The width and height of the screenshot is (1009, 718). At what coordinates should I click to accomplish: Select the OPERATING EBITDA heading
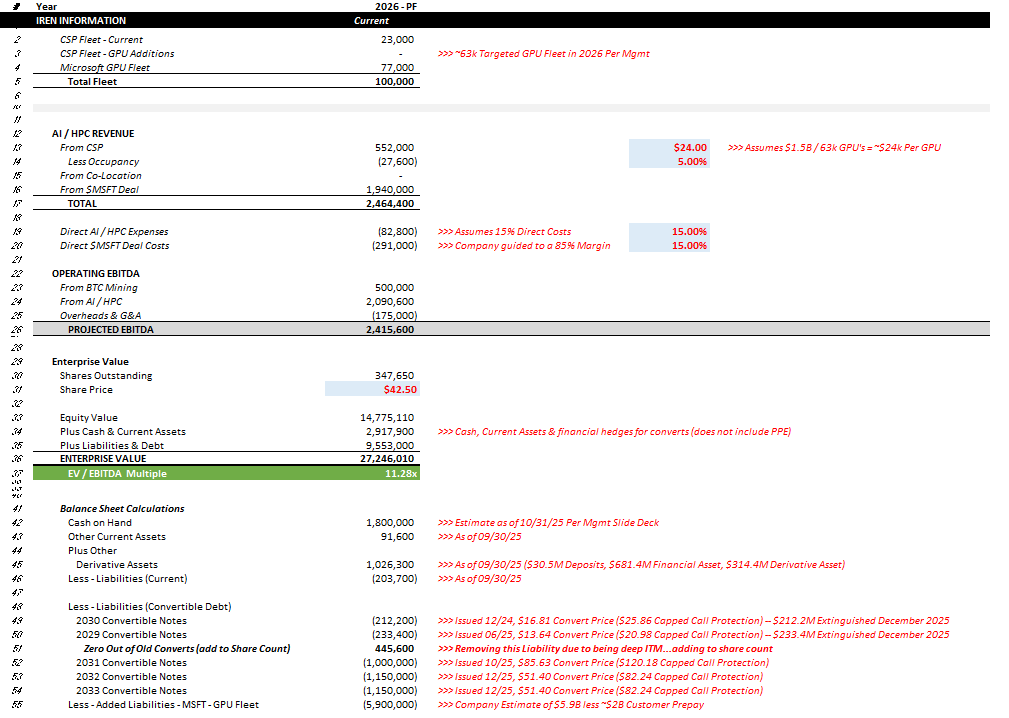(96, 274)
